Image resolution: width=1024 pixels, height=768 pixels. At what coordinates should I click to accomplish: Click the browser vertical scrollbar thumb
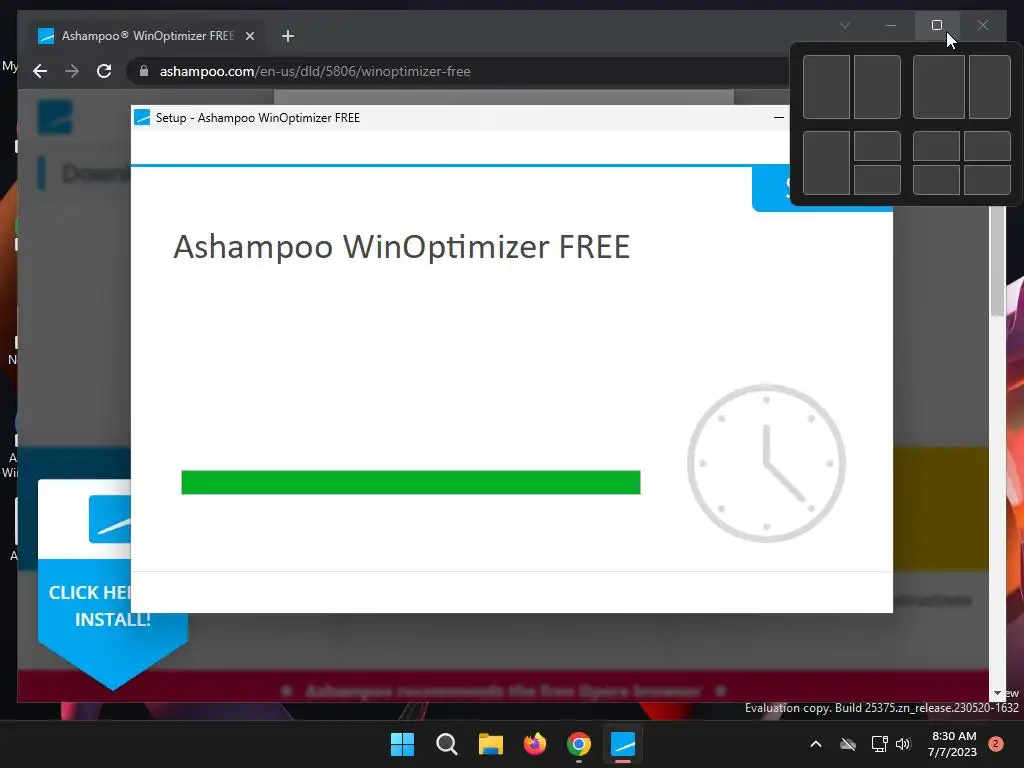997,261
